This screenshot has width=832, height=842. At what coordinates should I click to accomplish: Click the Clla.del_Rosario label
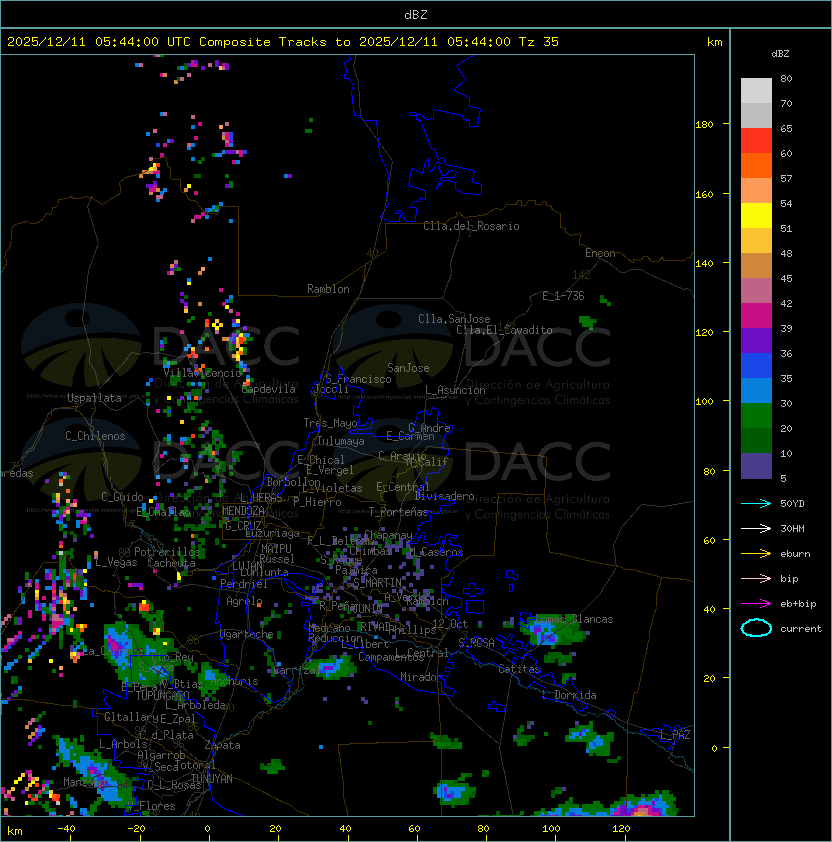coord(471,226)
